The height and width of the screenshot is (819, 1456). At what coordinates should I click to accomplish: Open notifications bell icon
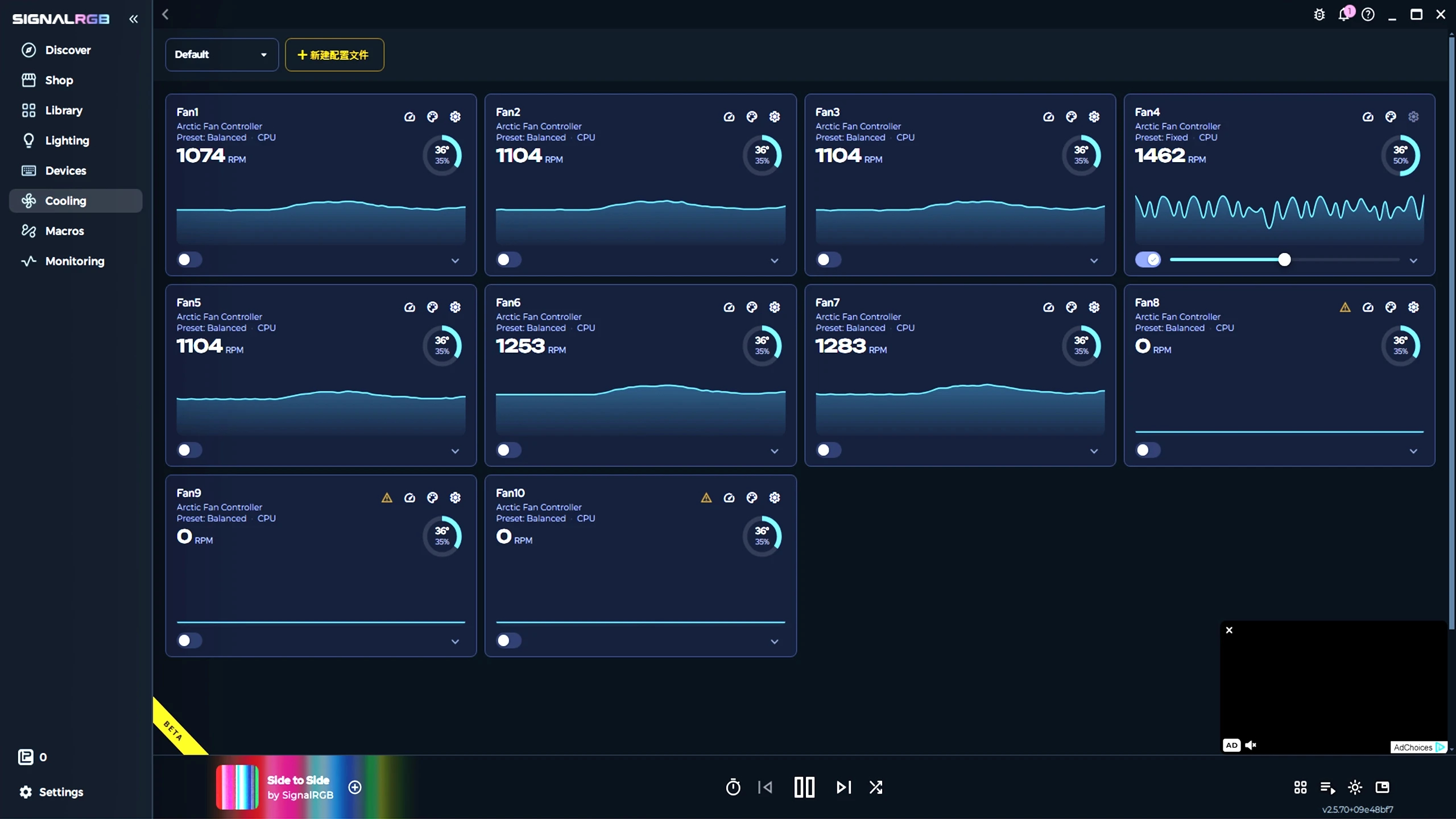(x=1344, y=14)
